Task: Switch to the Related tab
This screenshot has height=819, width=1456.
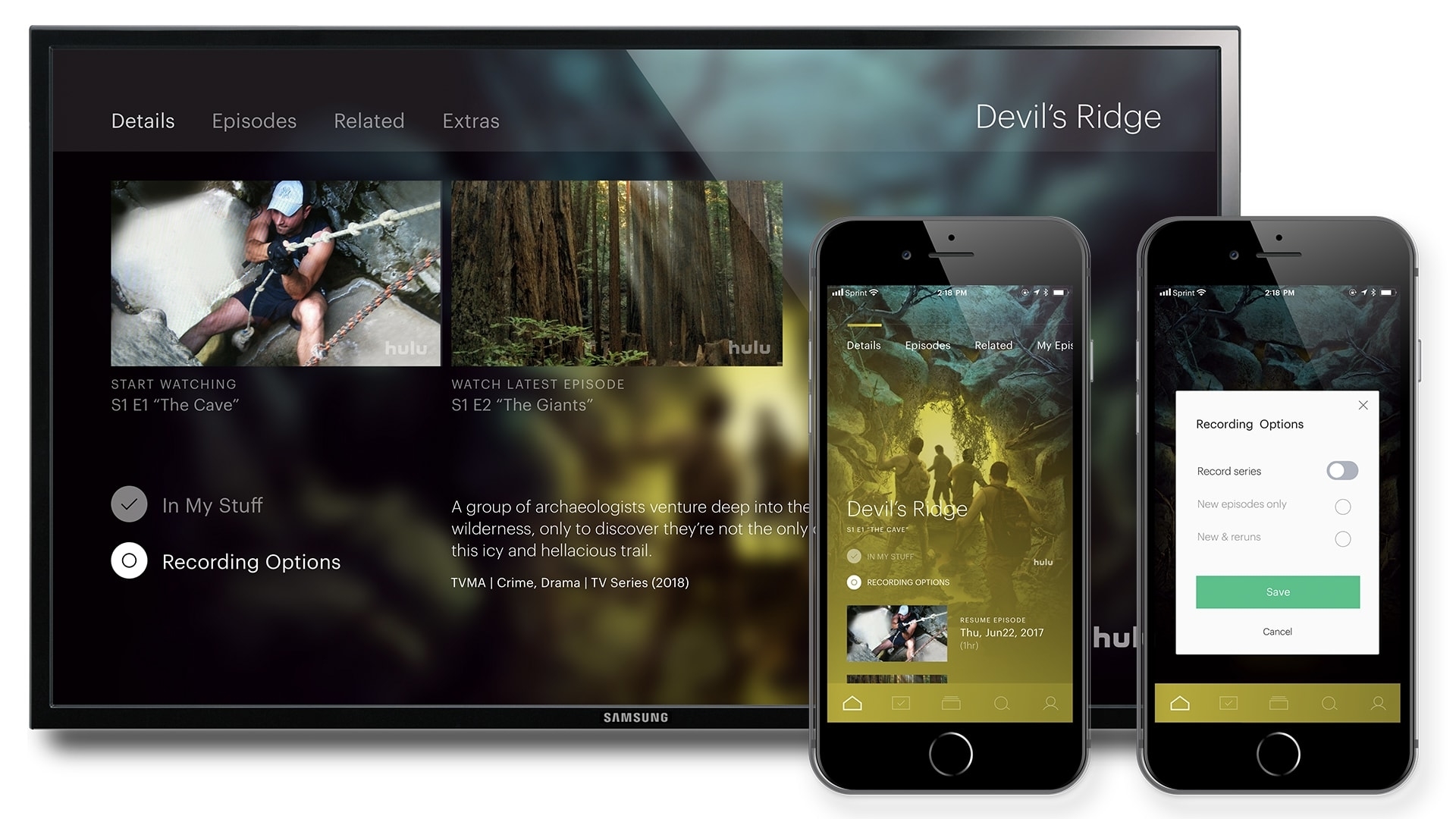Action: [x=371, y=118]
